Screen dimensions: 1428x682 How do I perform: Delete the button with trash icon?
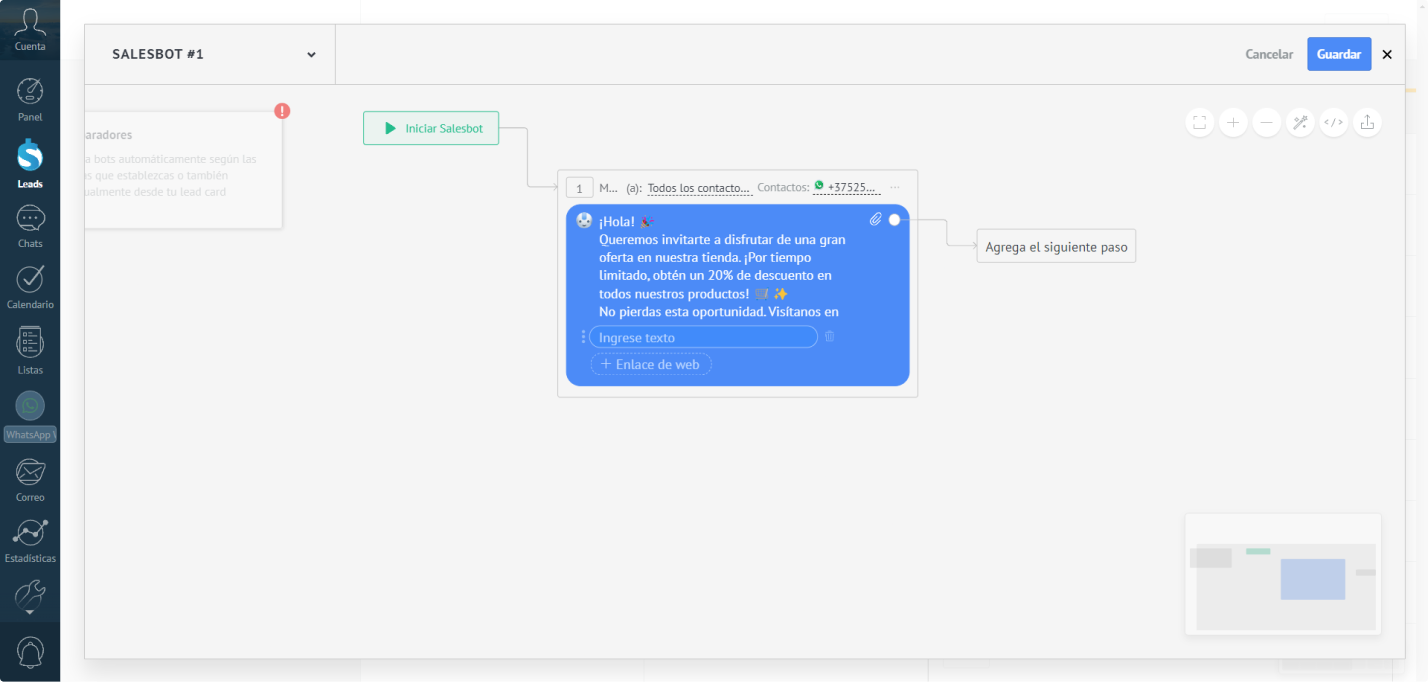tap(829, 337)
